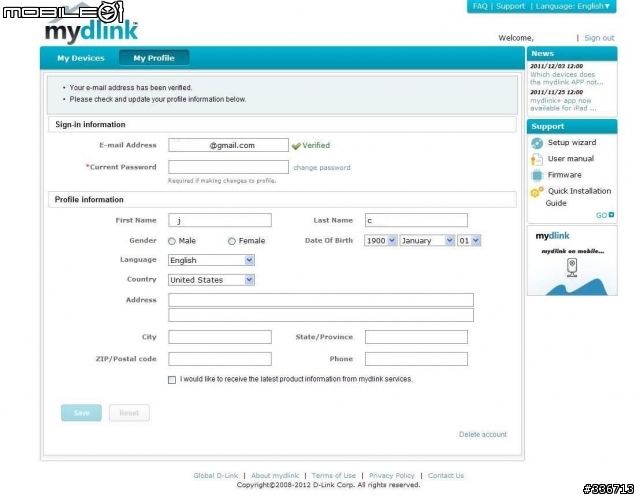
Task: Open the site Language: English menu at top
Action: pyautogui.click(x=573, y=6)
